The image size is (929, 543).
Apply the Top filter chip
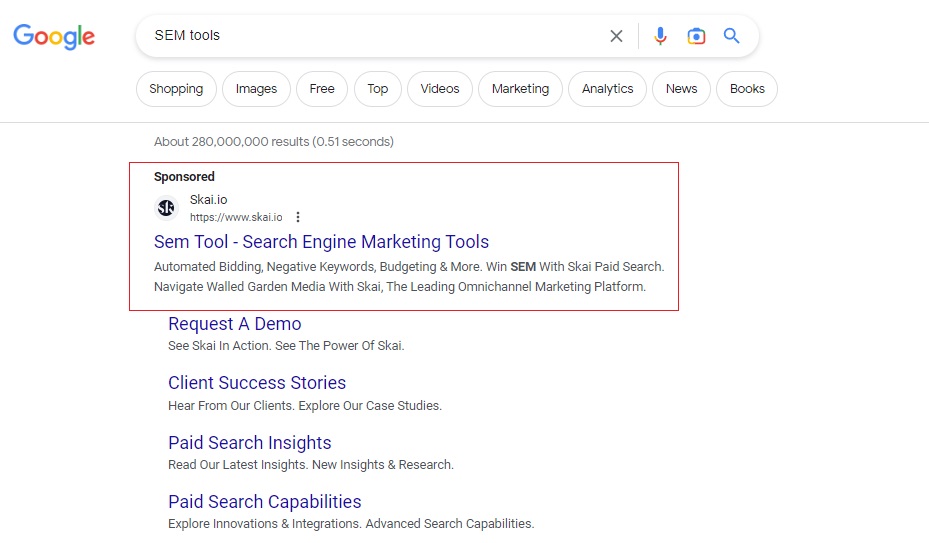(377, 89)
